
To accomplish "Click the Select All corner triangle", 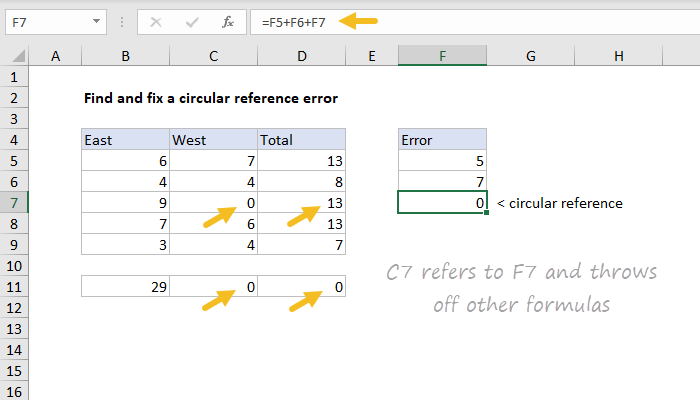I will click(19, 56).
